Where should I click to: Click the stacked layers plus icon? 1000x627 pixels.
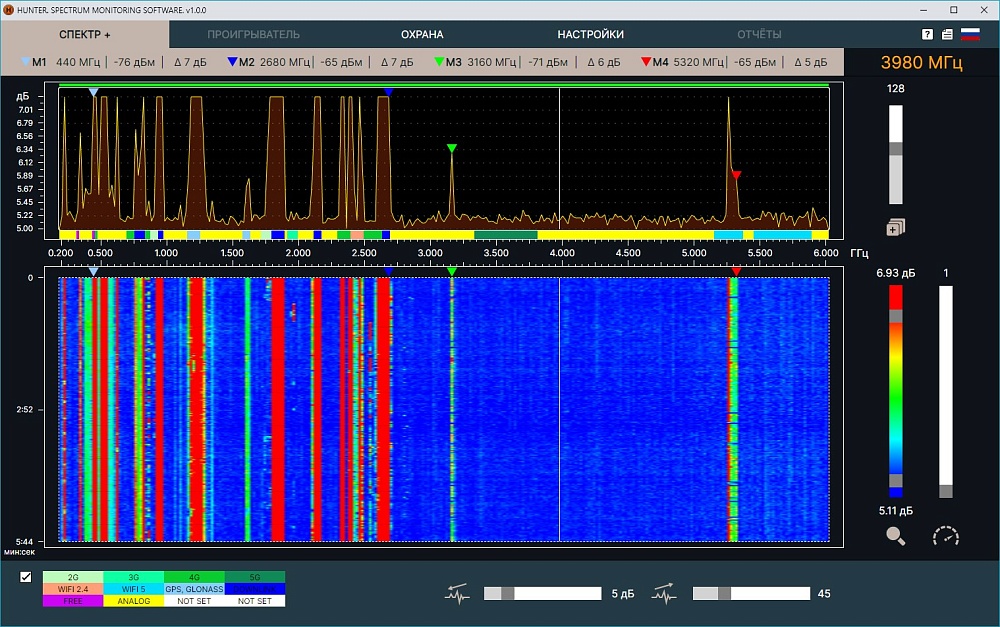tap(895, 227)
